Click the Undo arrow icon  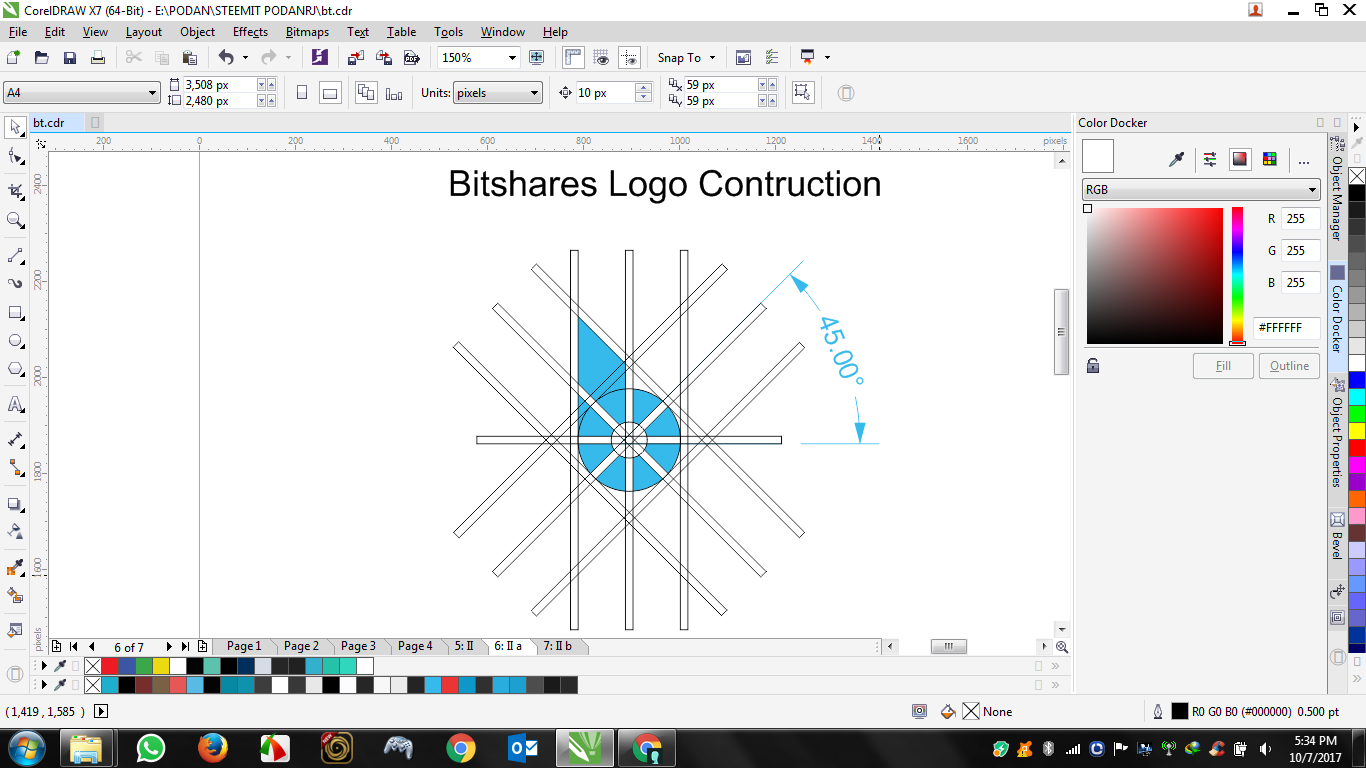[226, 58]
